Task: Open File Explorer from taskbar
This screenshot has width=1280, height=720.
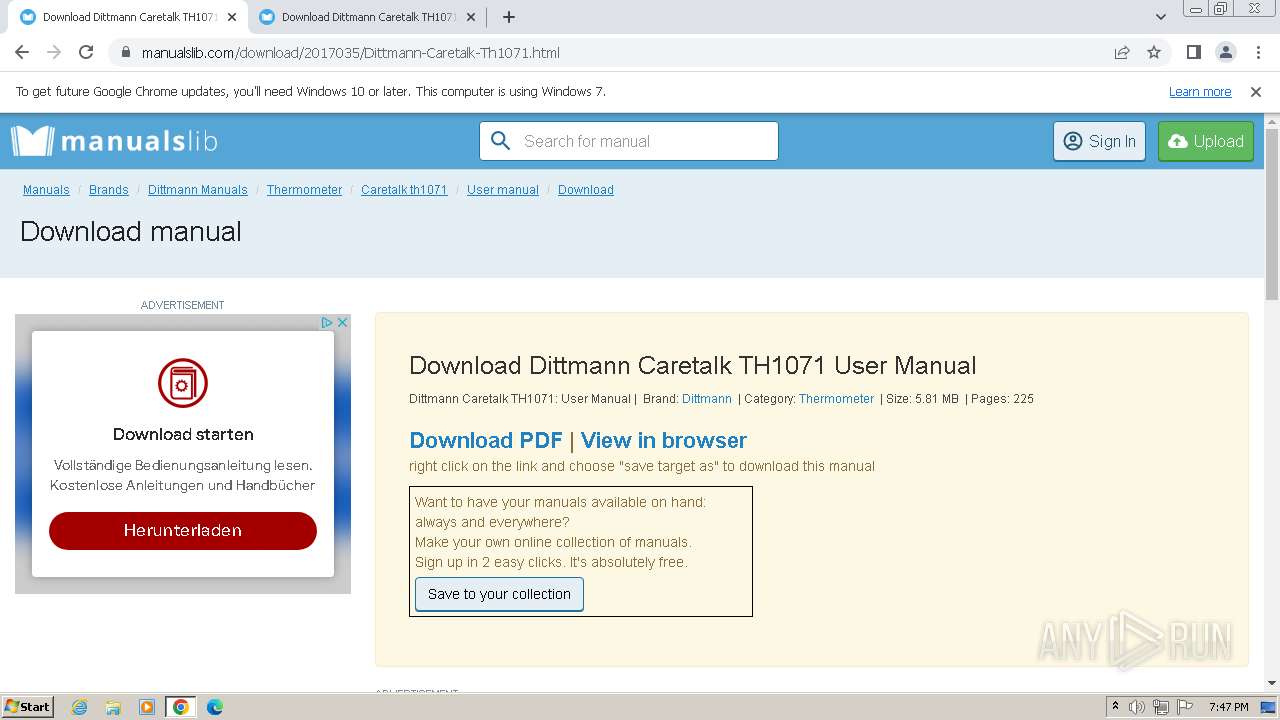Action: (113, 707)
